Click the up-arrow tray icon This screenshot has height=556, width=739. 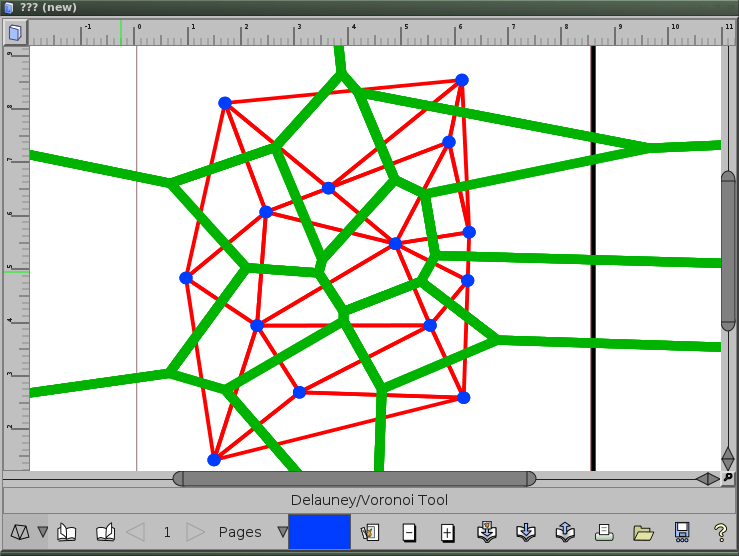click(564, 532)
